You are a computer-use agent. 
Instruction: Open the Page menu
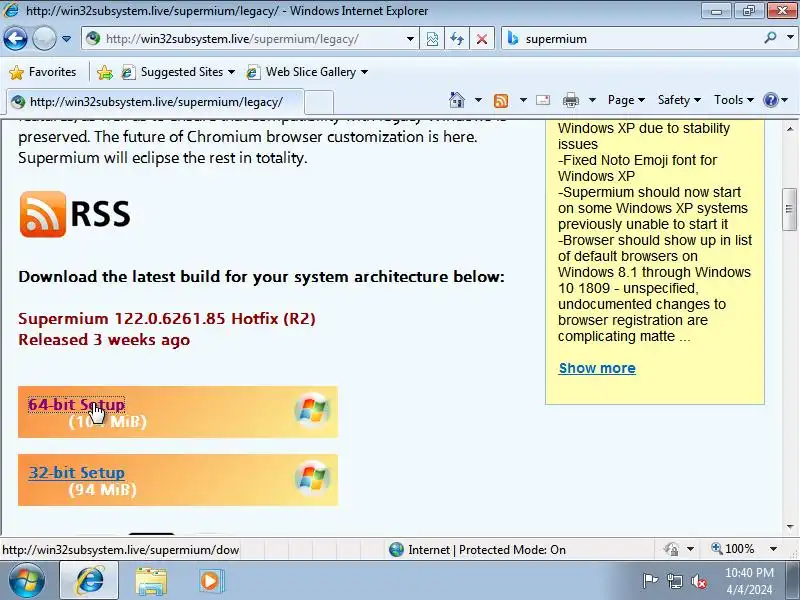[627, 100]
